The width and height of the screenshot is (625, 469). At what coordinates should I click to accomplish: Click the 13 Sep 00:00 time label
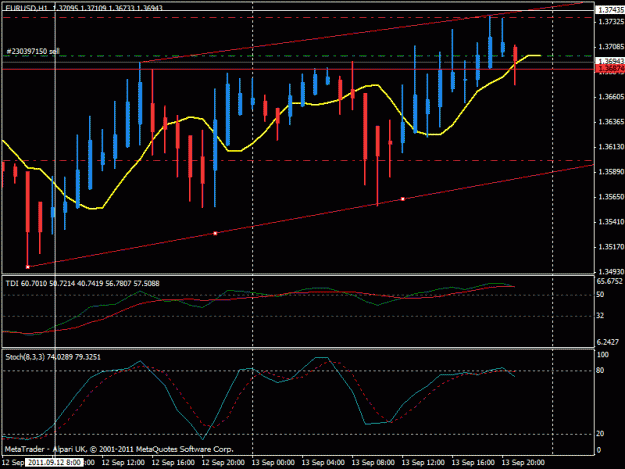pos(273,463)
